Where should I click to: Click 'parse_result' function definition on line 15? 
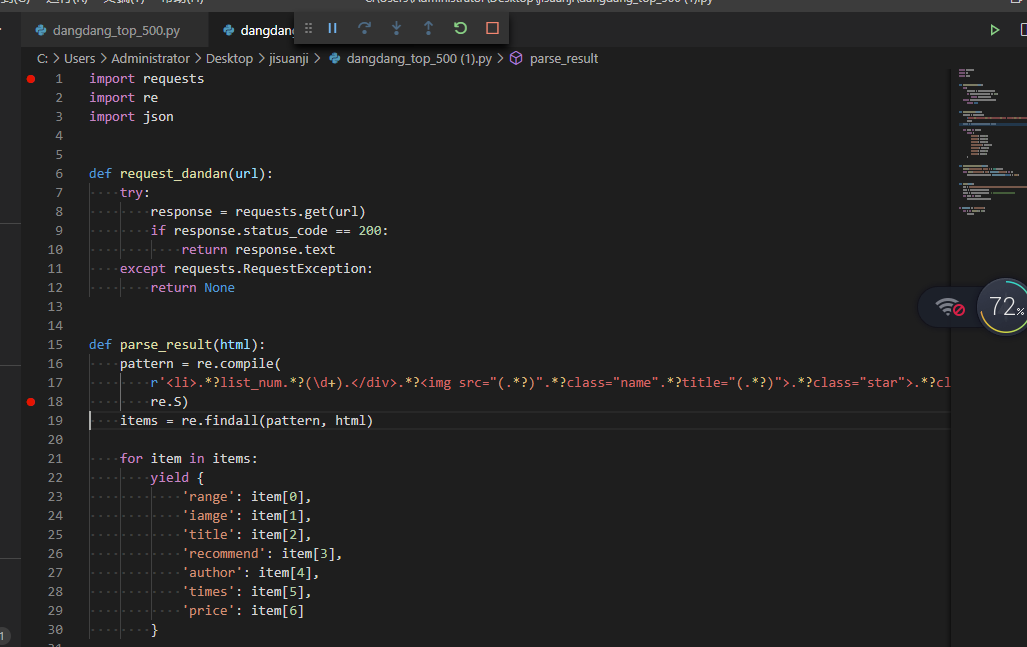pyautogui.click(x=166, y=344)
